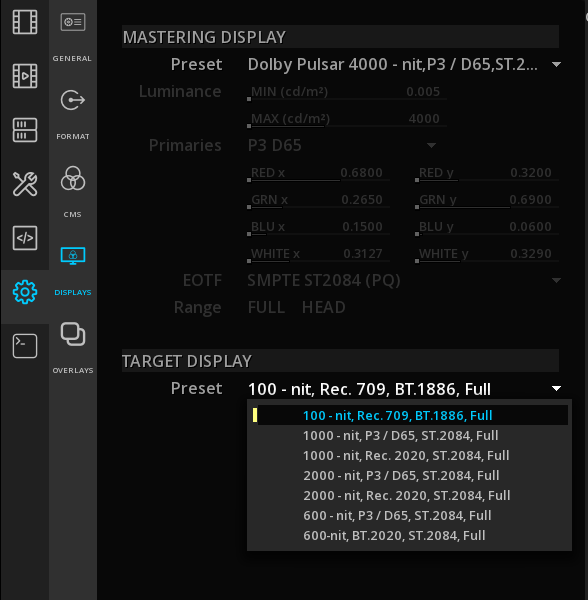The image size is (588, 600).
Task: Choose 600-nit, BT.2020, ST.2084 option
Action: tap(409, 535)
